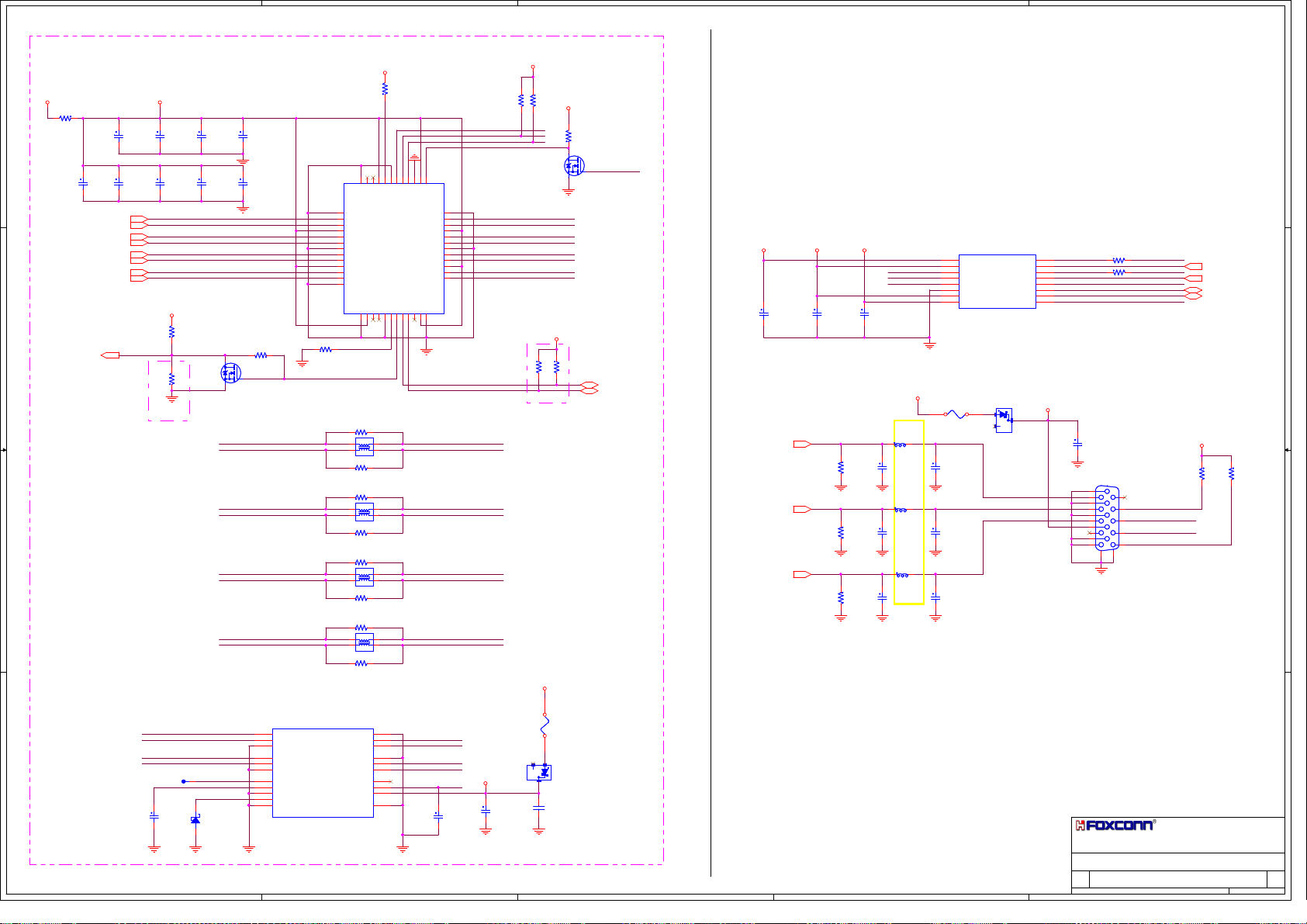Select the vertical fuse symbol above the bottom-right diode package

click(x=545, y=725)
